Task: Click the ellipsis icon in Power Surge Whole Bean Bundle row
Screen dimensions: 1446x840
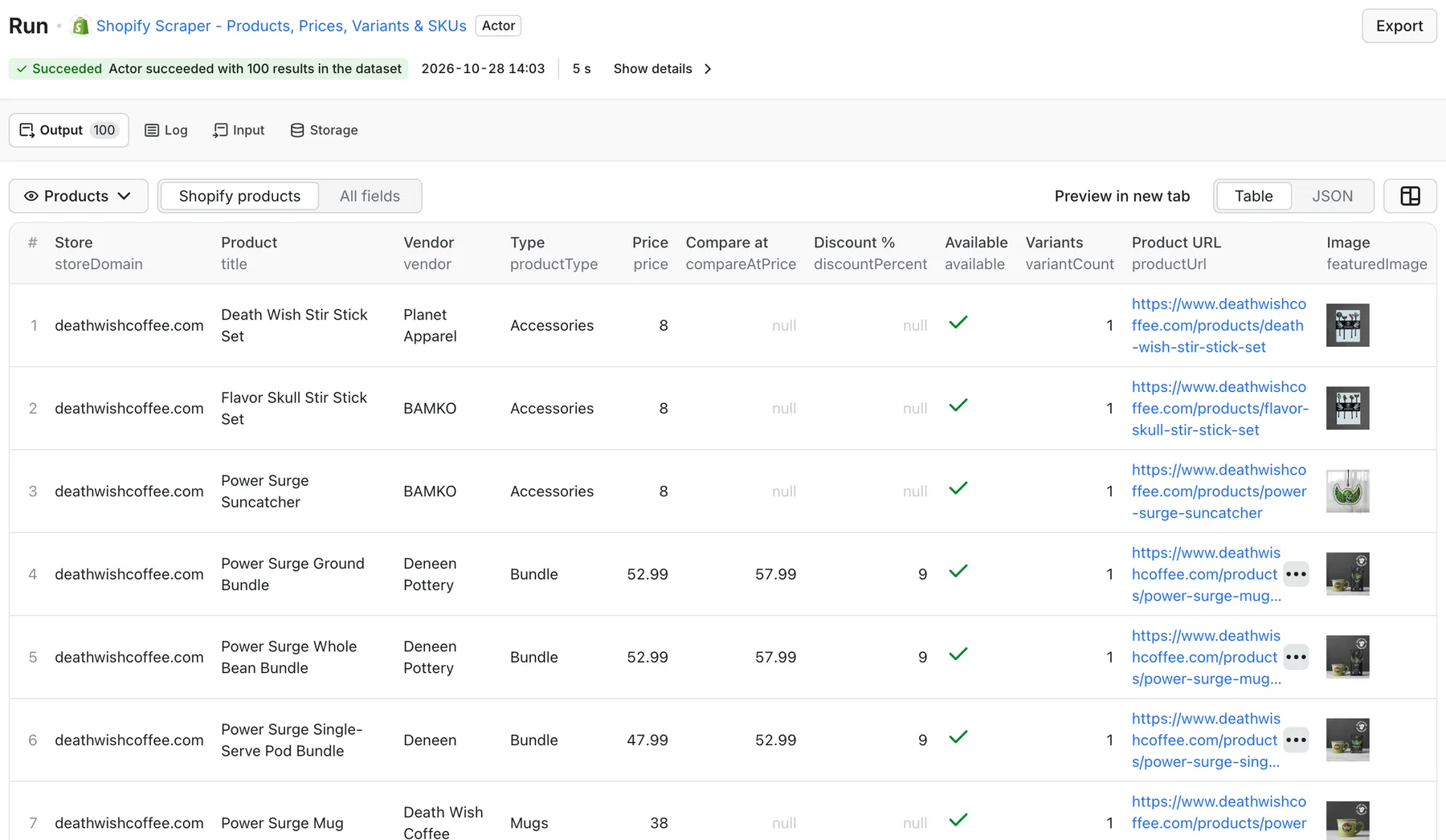Action: point(1296,657)
